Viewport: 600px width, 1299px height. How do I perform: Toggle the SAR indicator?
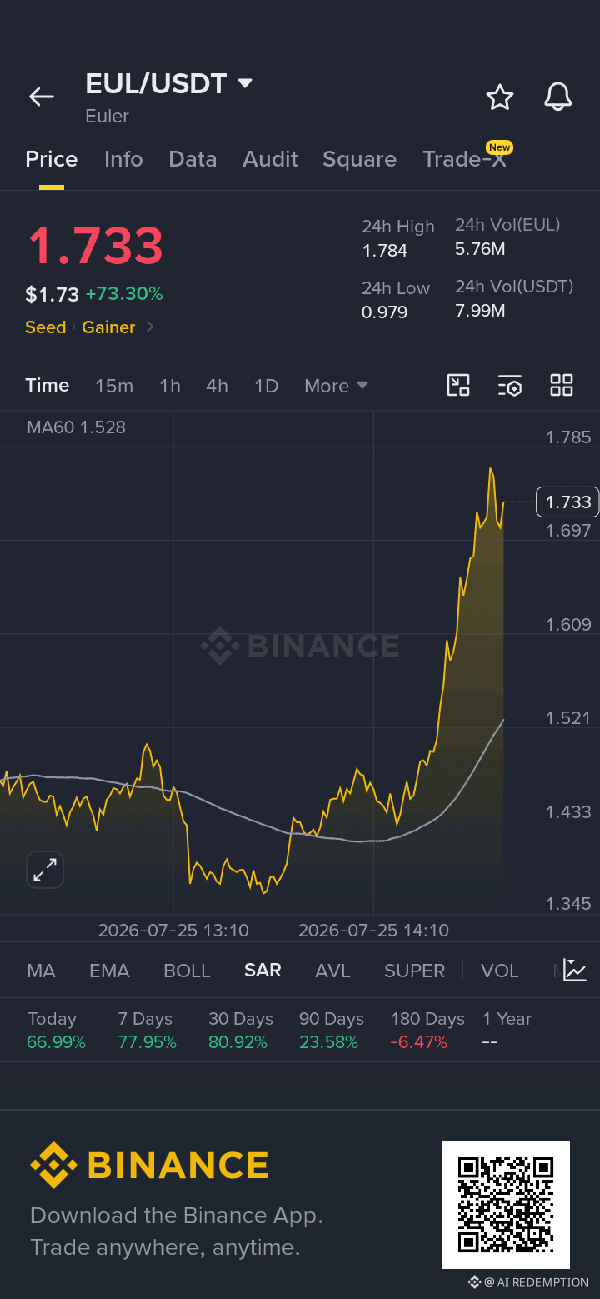click(263, 970)
